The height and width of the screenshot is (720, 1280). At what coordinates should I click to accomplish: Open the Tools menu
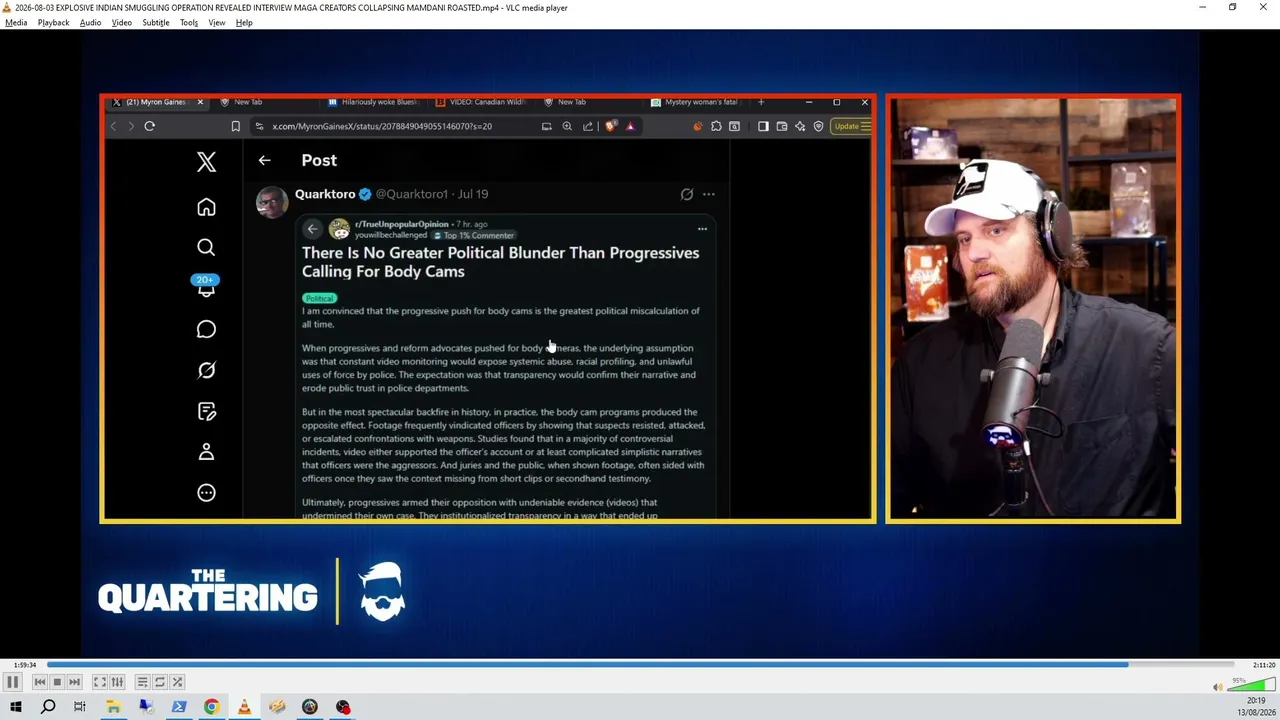(x=189, y=23)
